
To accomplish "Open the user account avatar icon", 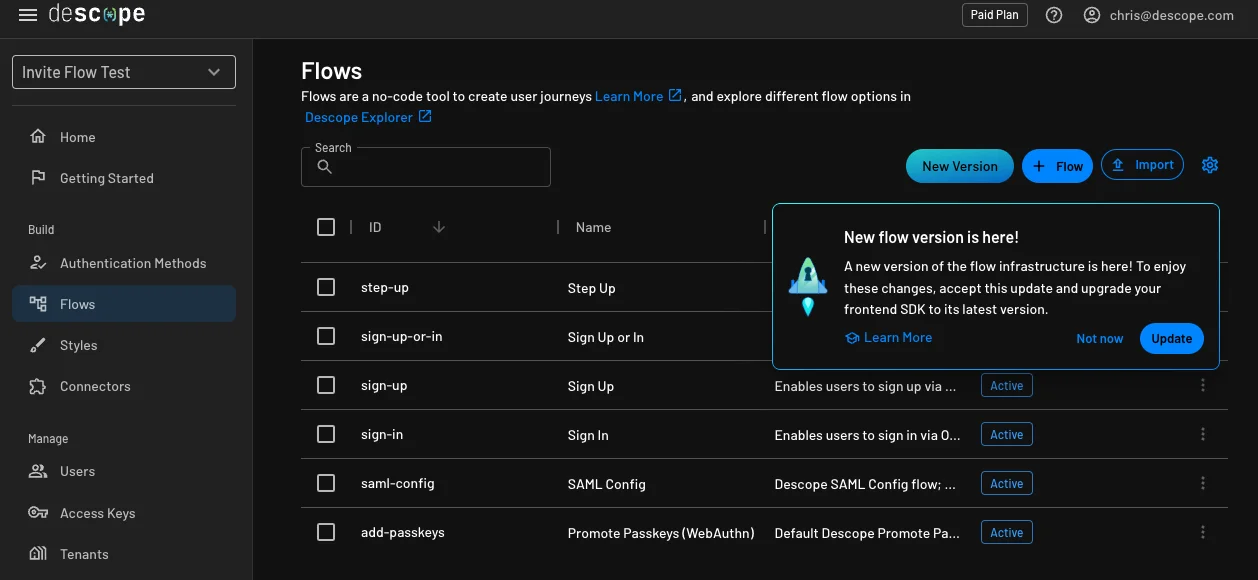I will [x=1092, y=15].
